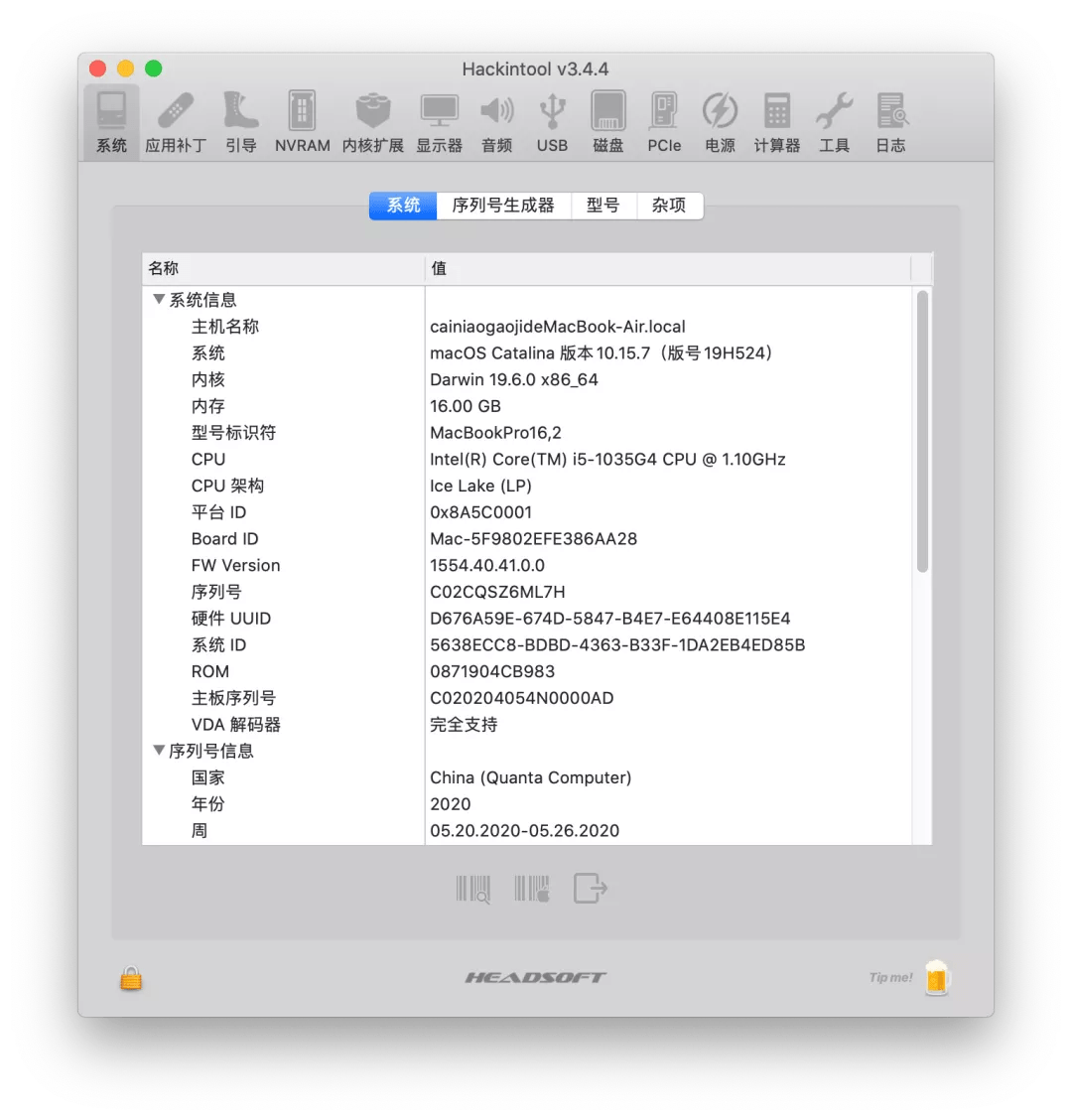This screenshot has height=1120, width=1072.
Task: Click the 05.20.2020-05.26.2020 week value
Action: point(524,831)
